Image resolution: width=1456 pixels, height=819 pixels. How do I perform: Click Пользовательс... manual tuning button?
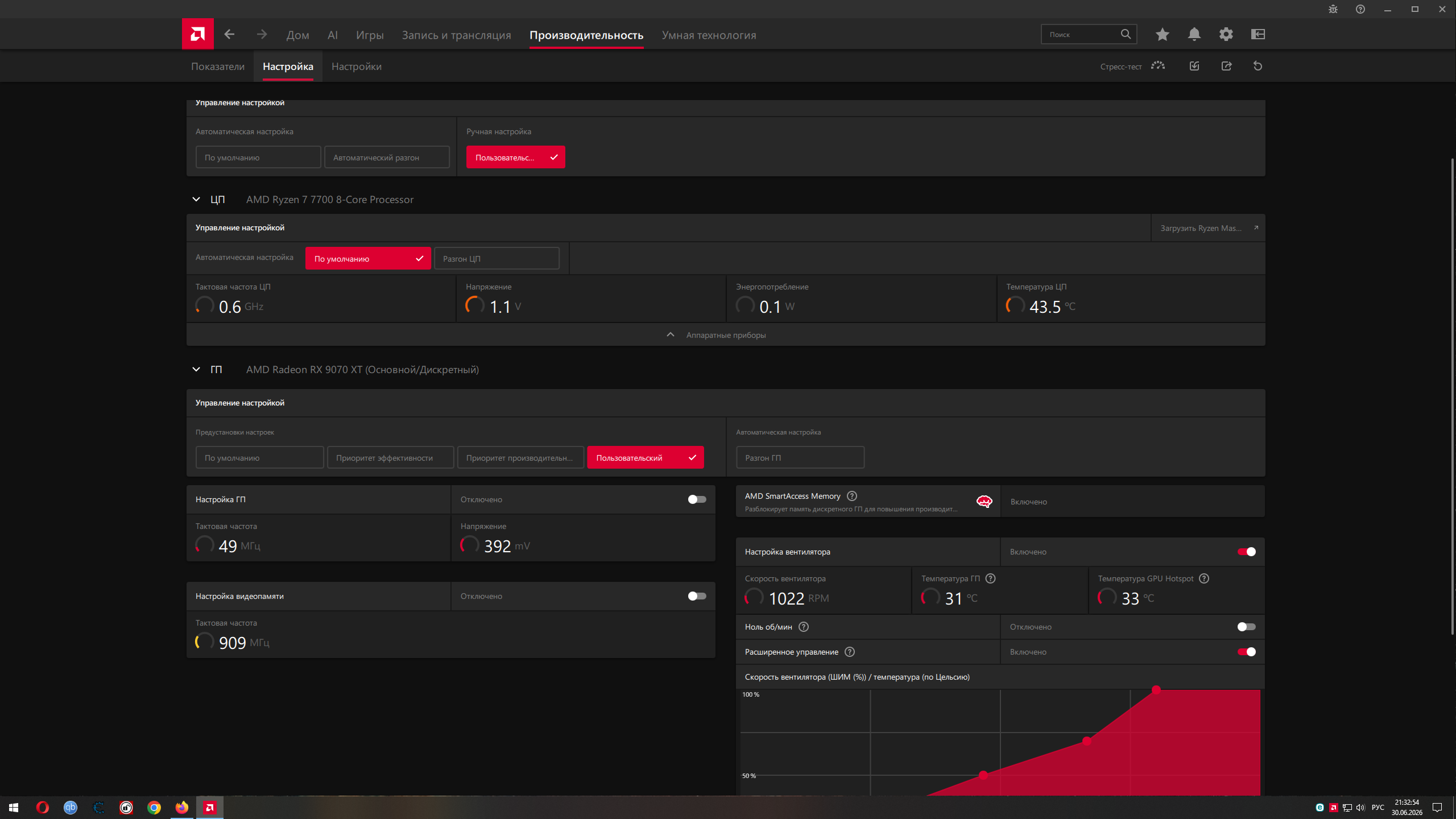[516, 157]
